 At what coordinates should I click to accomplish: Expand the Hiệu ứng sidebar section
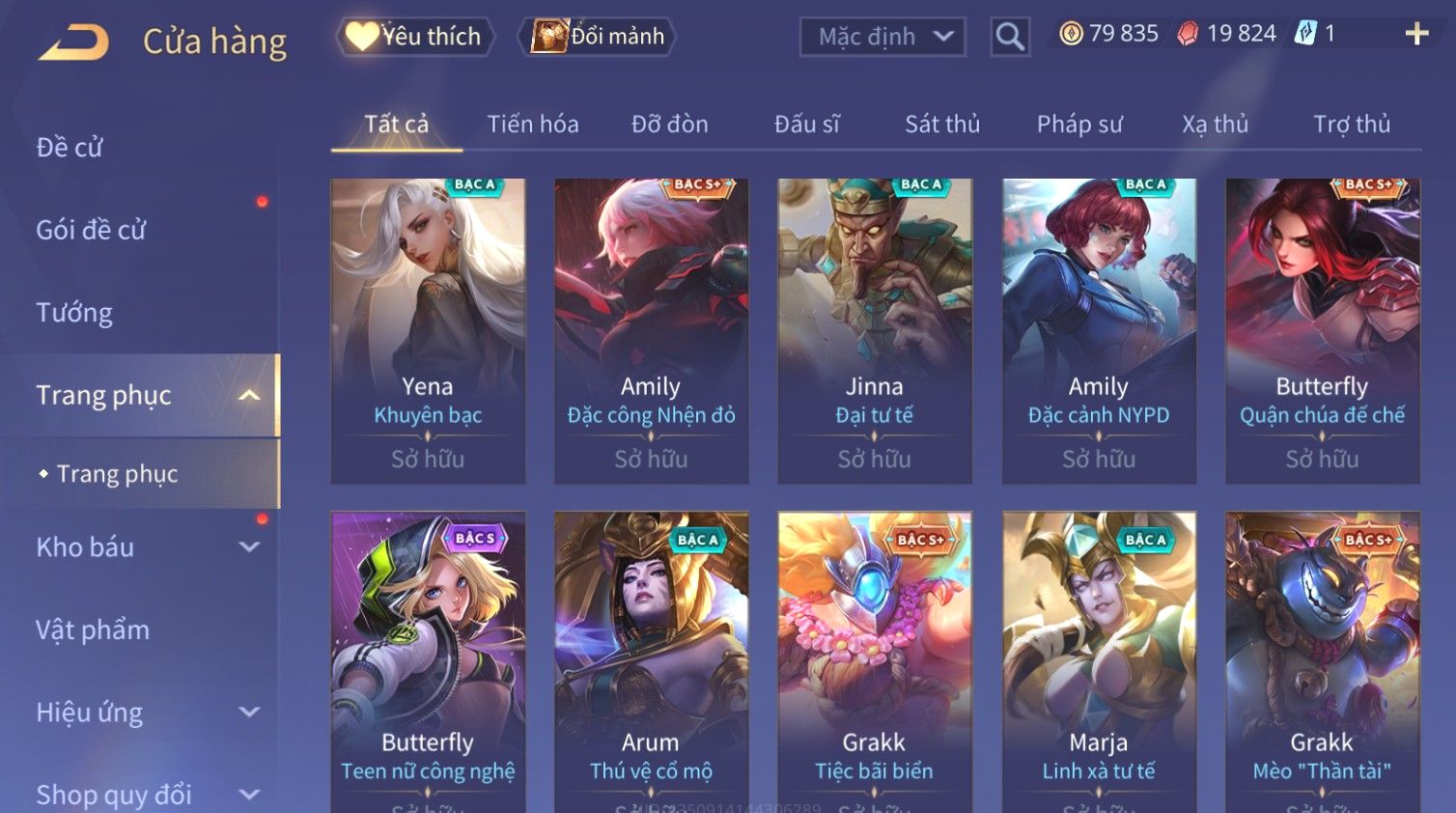(249, 713)
